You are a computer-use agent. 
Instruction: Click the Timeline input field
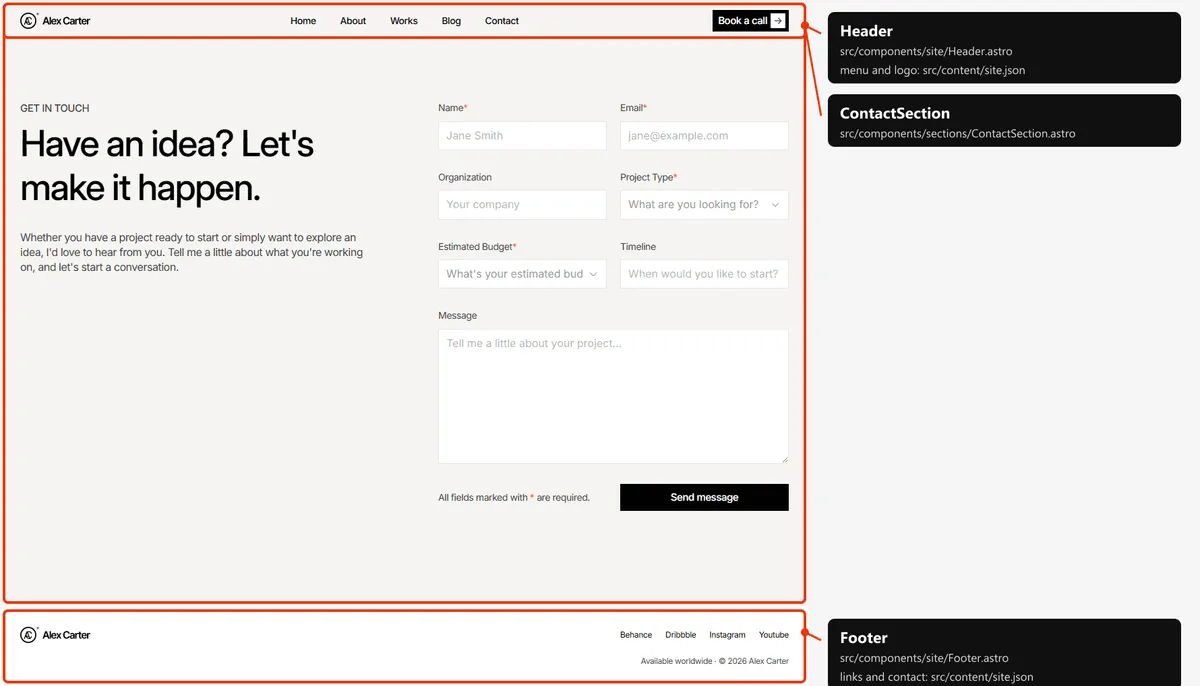(x=704, y=274)
